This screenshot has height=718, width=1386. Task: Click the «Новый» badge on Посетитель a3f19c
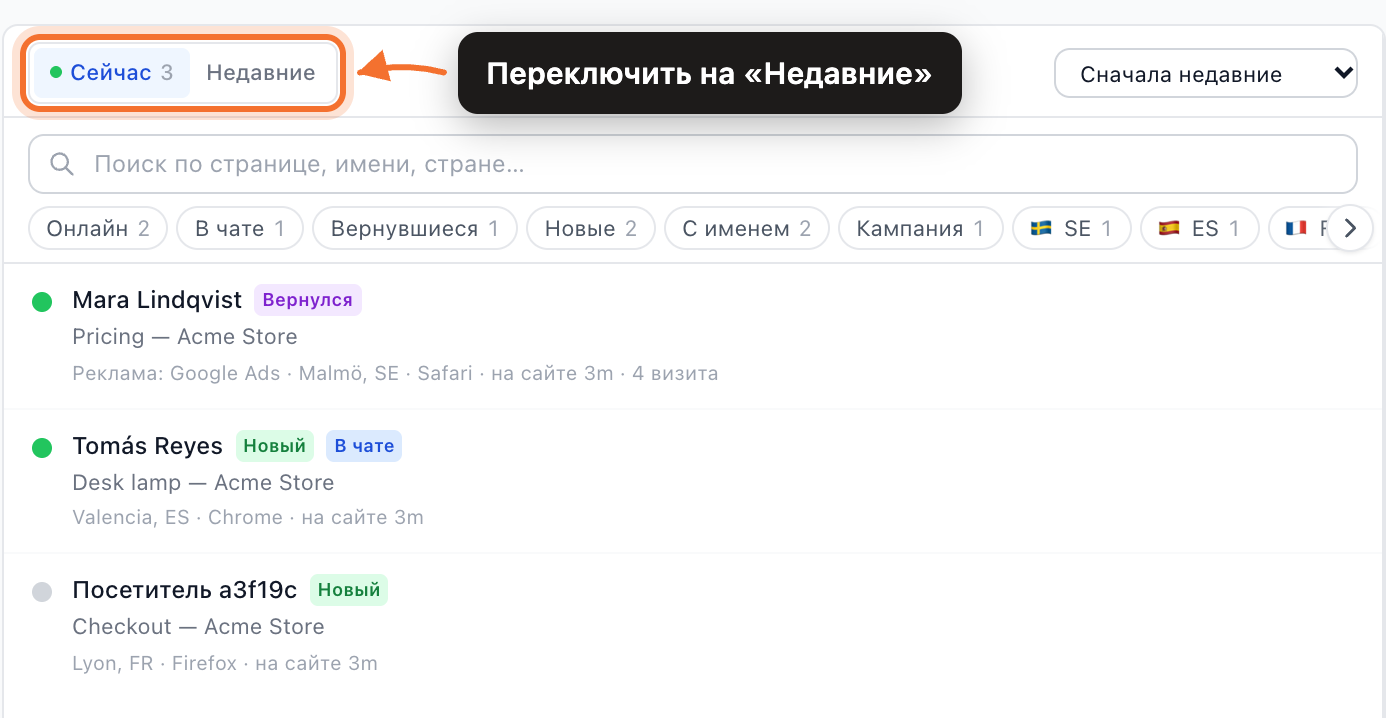(349, 590)
